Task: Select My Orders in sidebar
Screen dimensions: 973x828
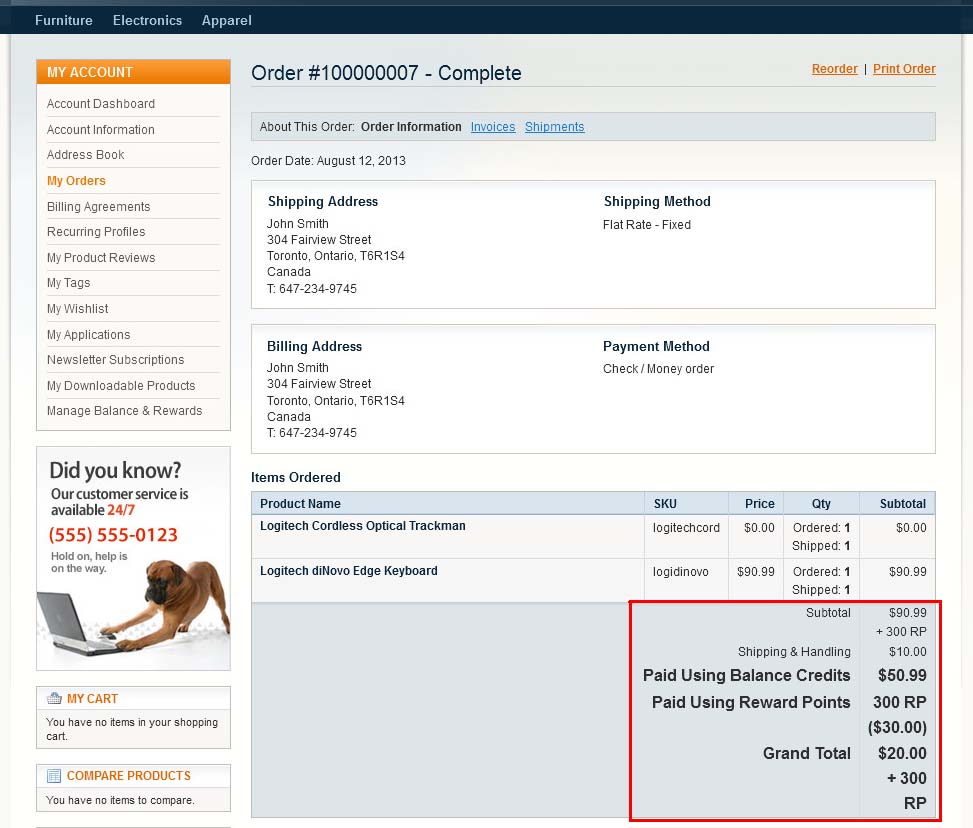Action: coord(76,181)
